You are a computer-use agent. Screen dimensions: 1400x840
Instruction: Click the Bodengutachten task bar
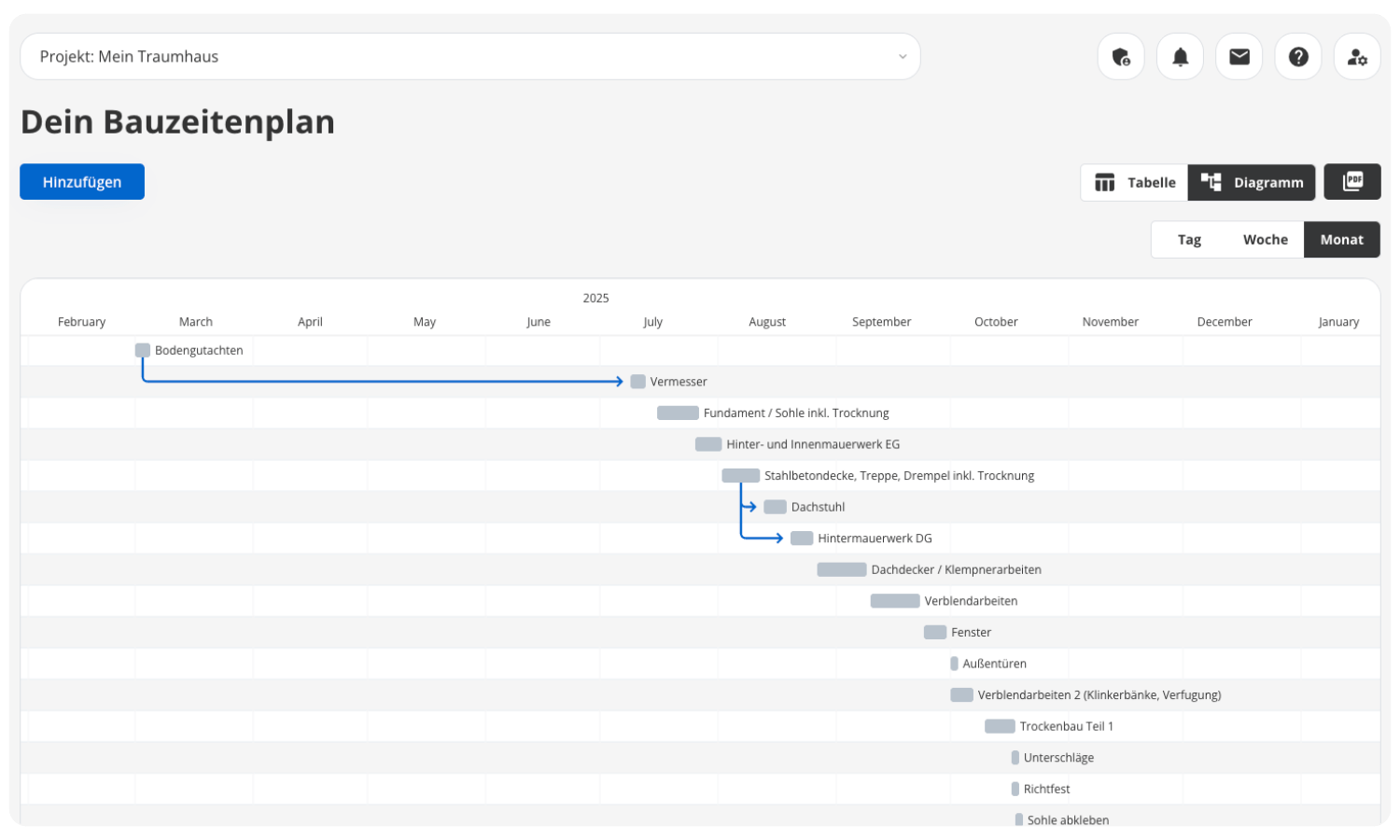tap(143, 351)
